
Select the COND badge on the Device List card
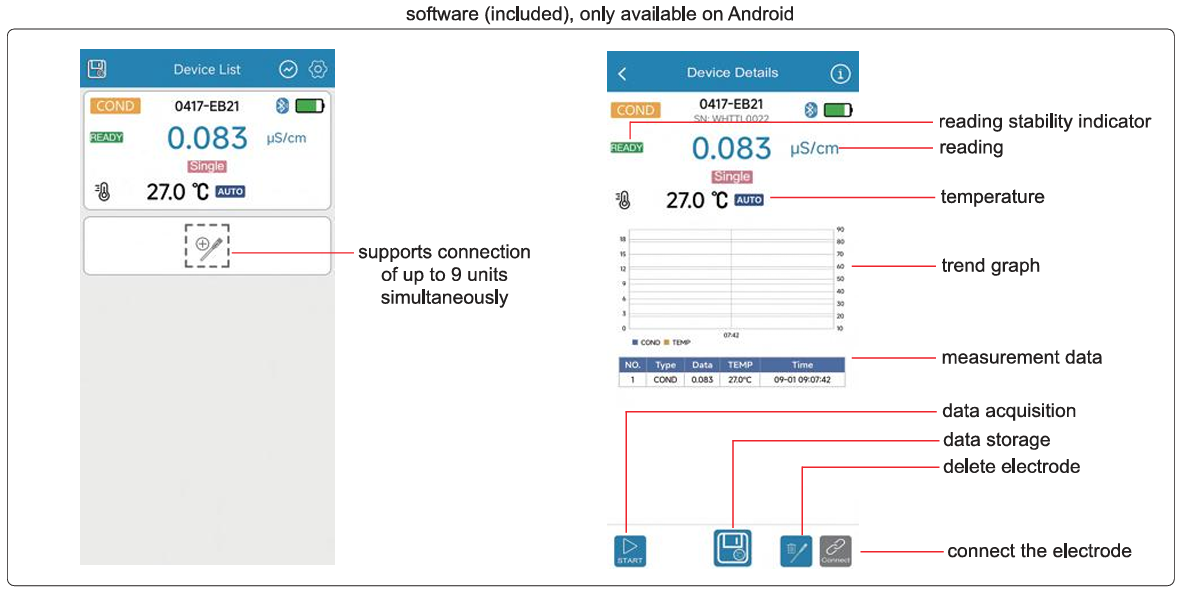[115, 106]
